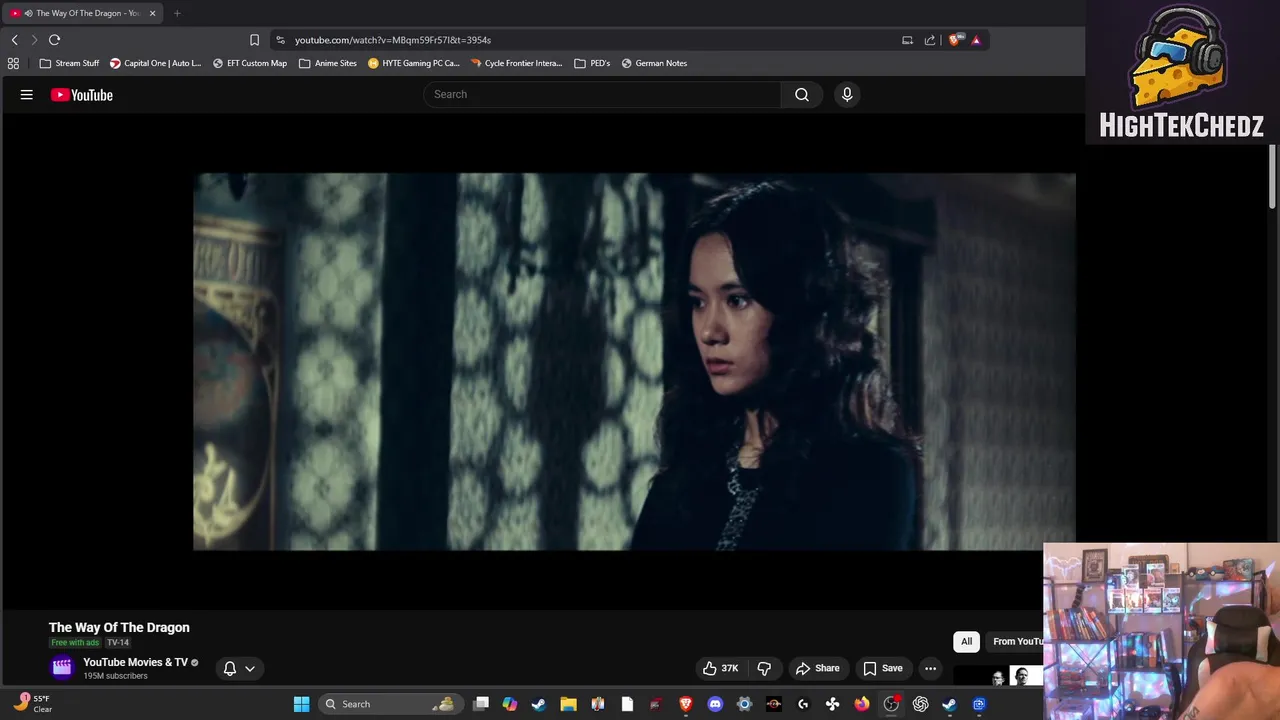Open the Anime Sites bookmarks folder

[x=327, y=63]
